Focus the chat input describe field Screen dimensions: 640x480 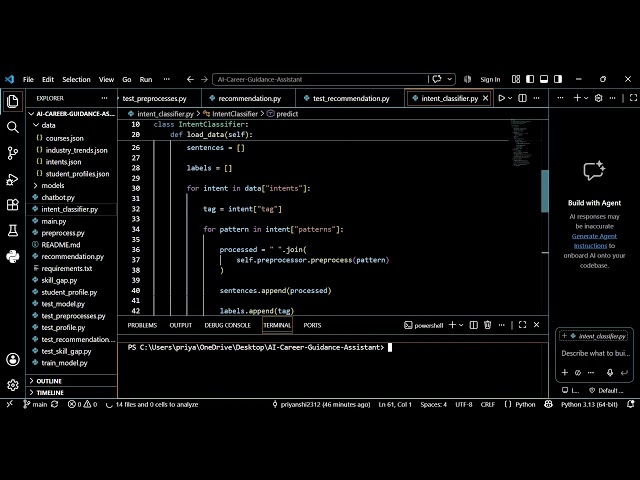(595, 353)
